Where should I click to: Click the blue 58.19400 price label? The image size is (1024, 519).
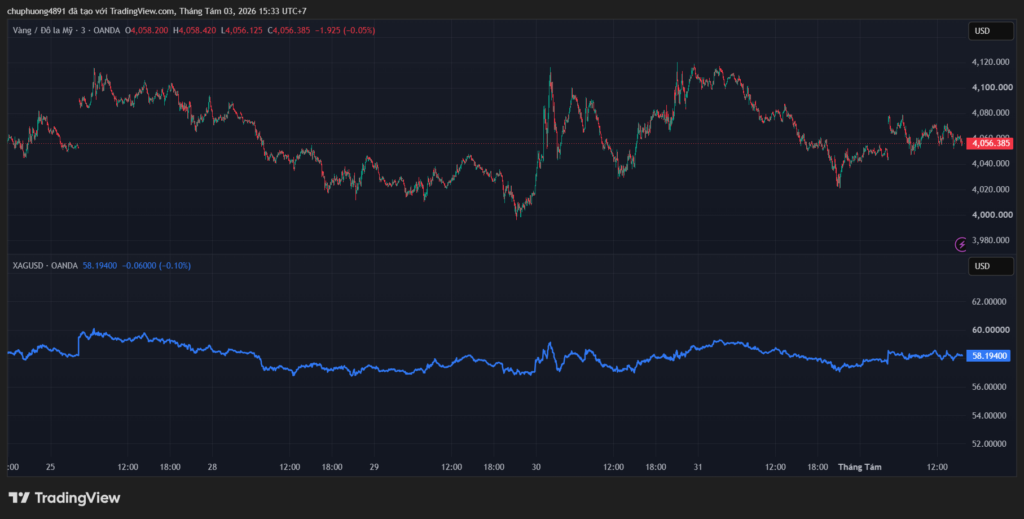tap(990, 356)
